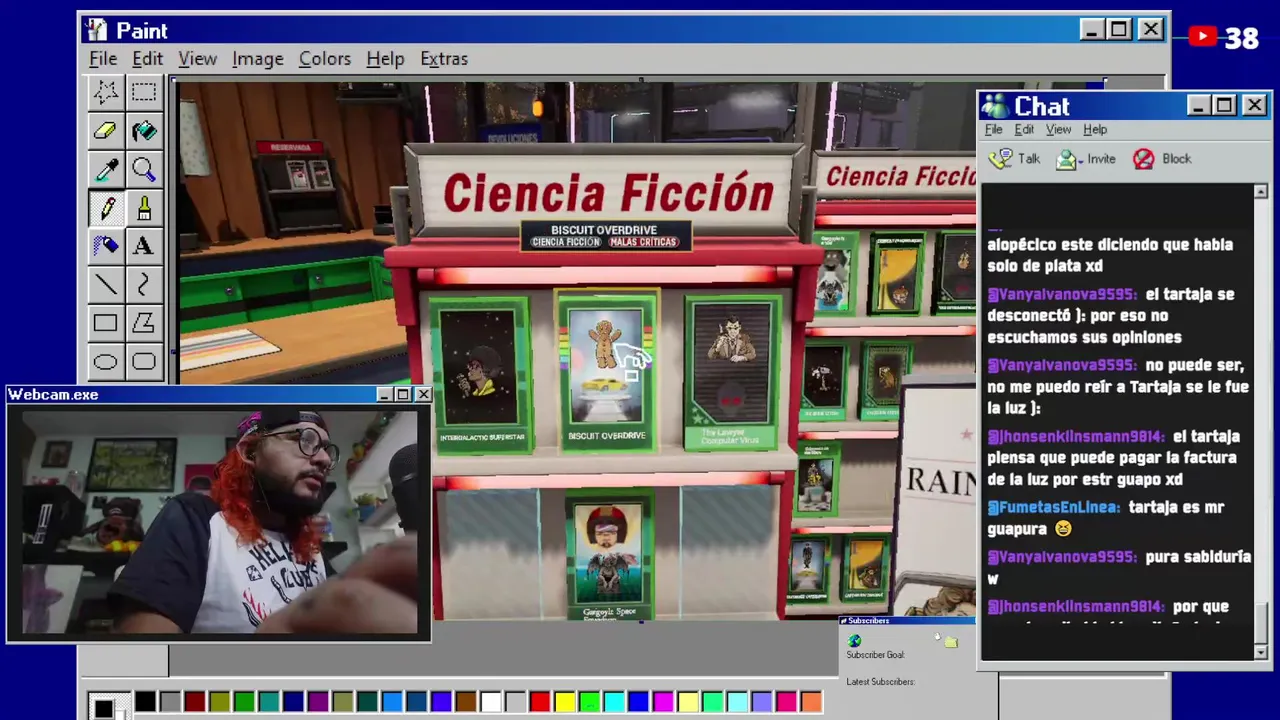Choose the straight Line tool
This screenshot has width=1280, height=720.
point(105,285)
